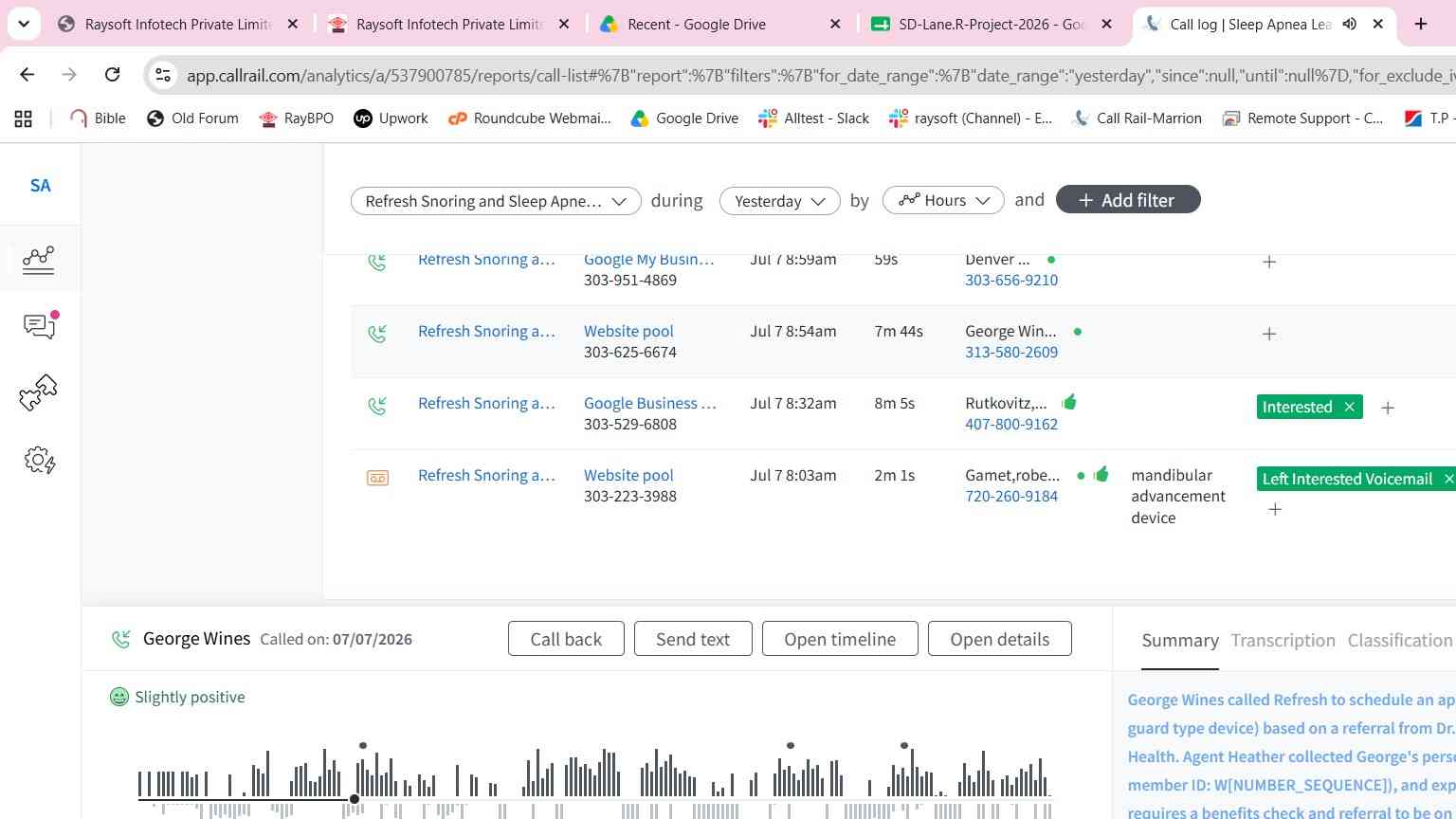Image resolution: width=1456 pixels, height=819 pixels.
Task: Click the call recording playhead marker
Action: point(355,799)
